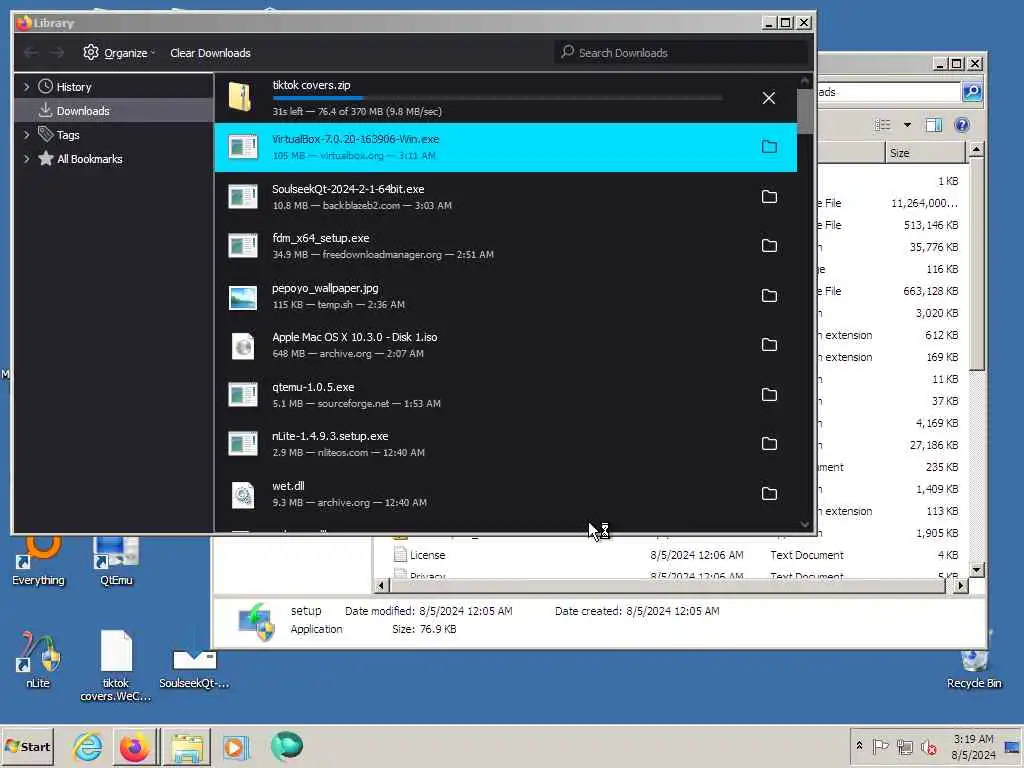
Task: Click the tiktok covers.zip archive icon
Action: pyautogui.click(x=241, y=97)
